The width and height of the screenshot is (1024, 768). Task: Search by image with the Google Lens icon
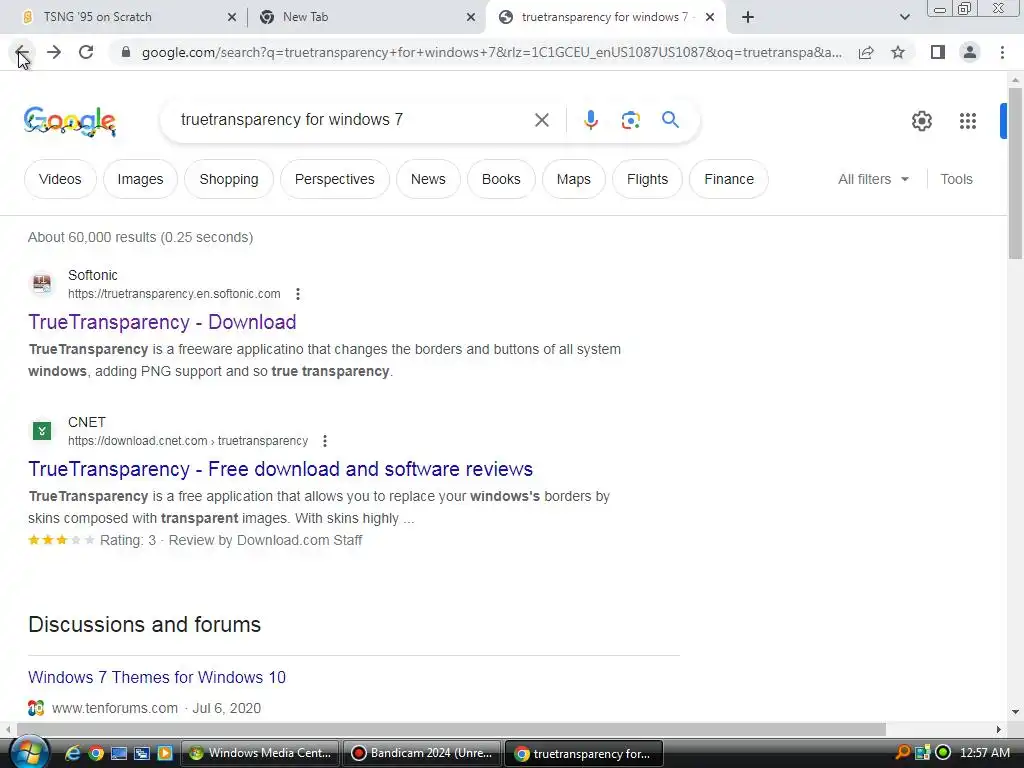[630, 120]
